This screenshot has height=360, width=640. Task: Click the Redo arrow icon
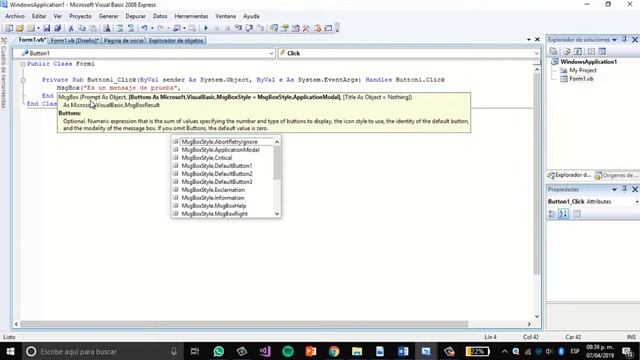click(x=160, y=28)
